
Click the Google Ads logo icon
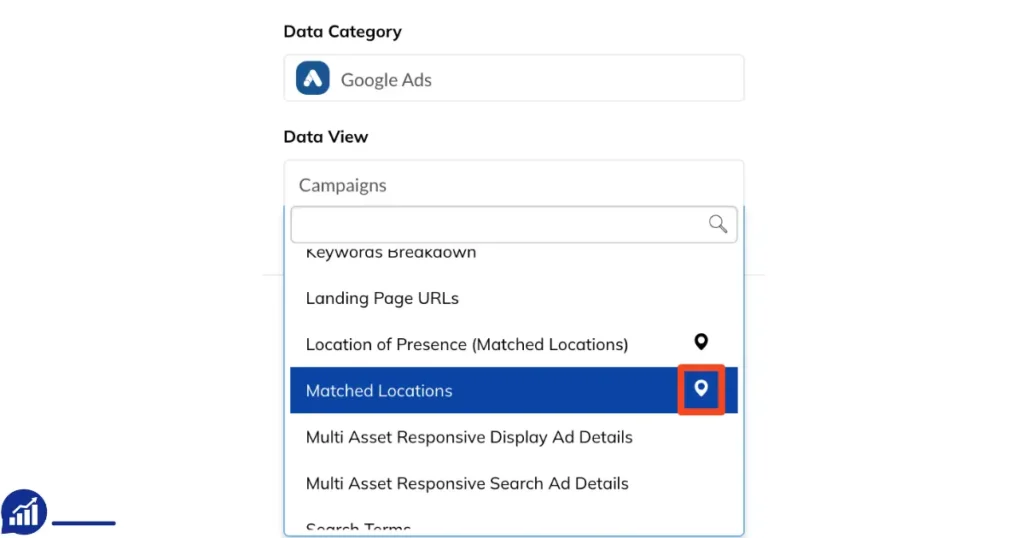click(313, 78)
